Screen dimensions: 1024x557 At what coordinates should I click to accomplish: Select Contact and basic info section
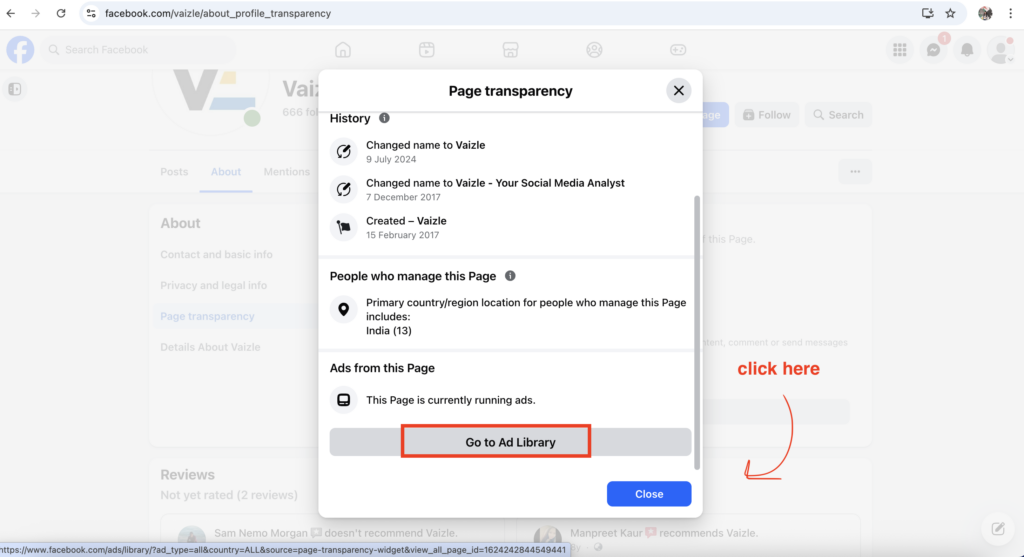[x=216, y=254]
